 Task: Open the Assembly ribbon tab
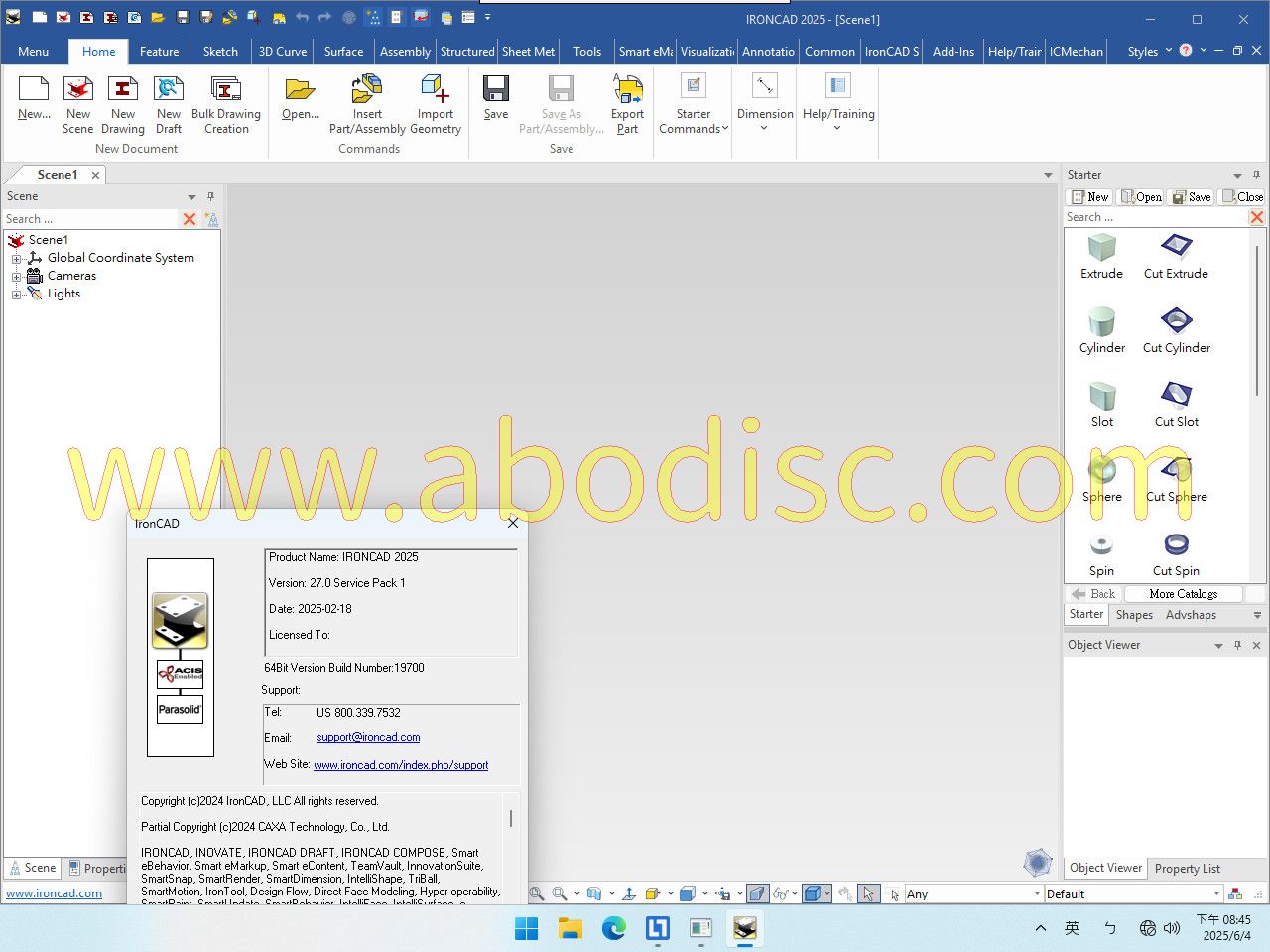pyautogui.click(x=405, y=52)
